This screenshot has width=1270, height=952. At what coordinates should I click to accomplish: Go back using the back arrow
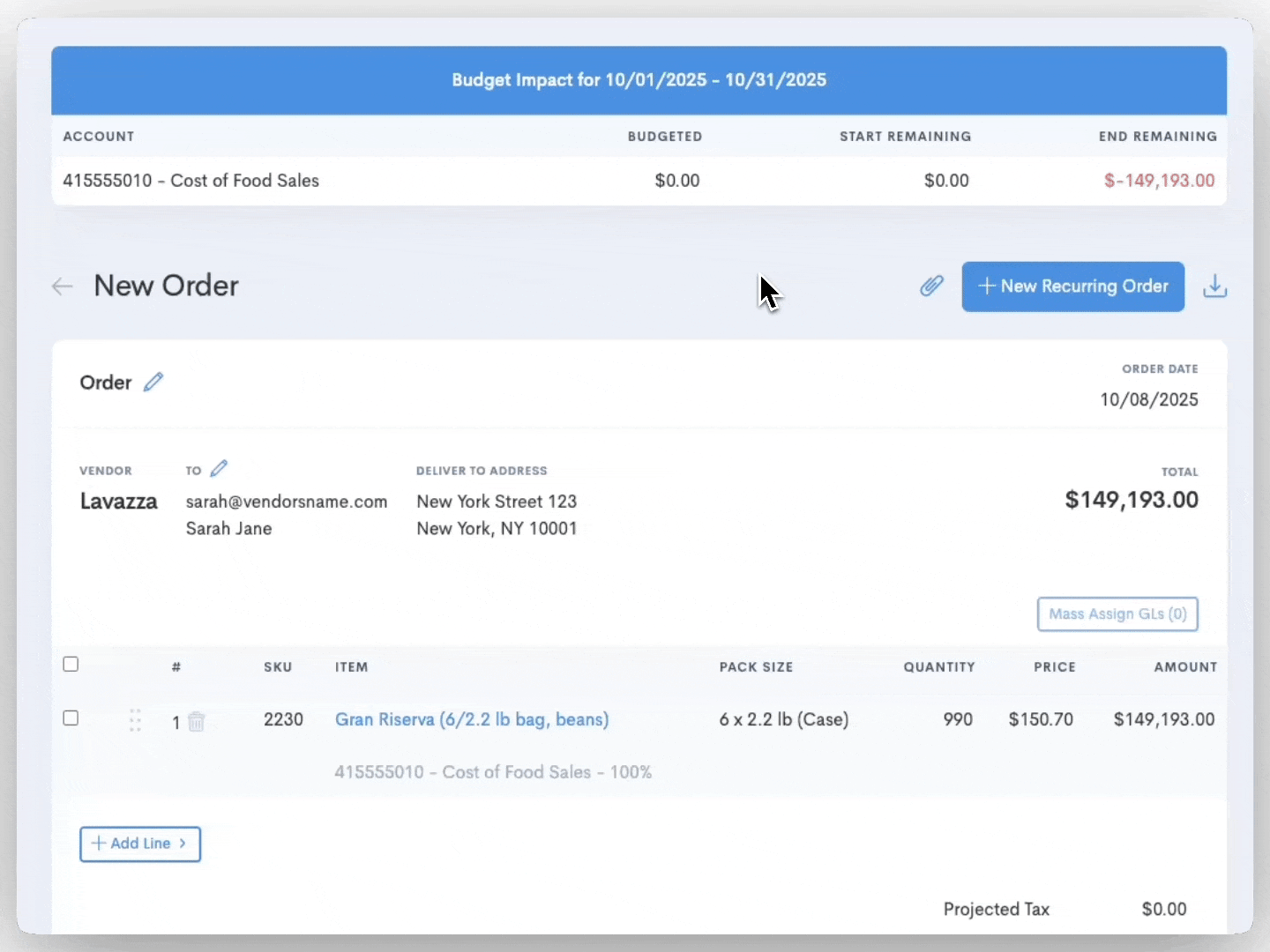(x=61, y=286)
